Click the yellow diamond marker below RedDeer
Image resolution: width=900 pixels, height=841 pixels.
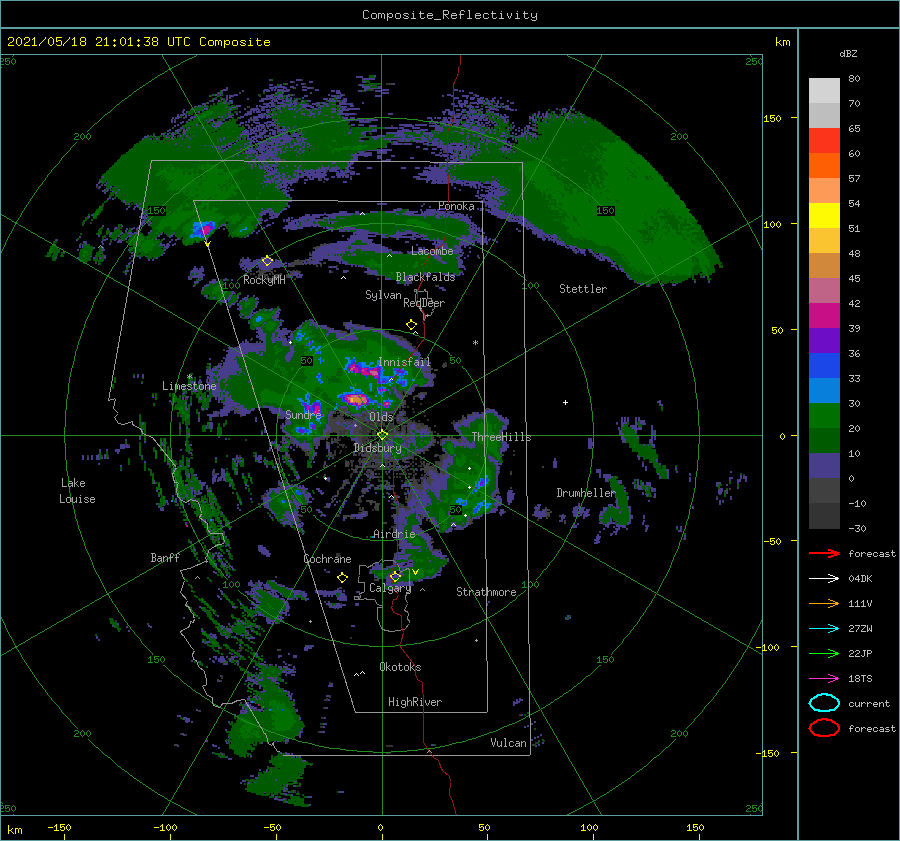pyautogui.click(x=411, y=325)
